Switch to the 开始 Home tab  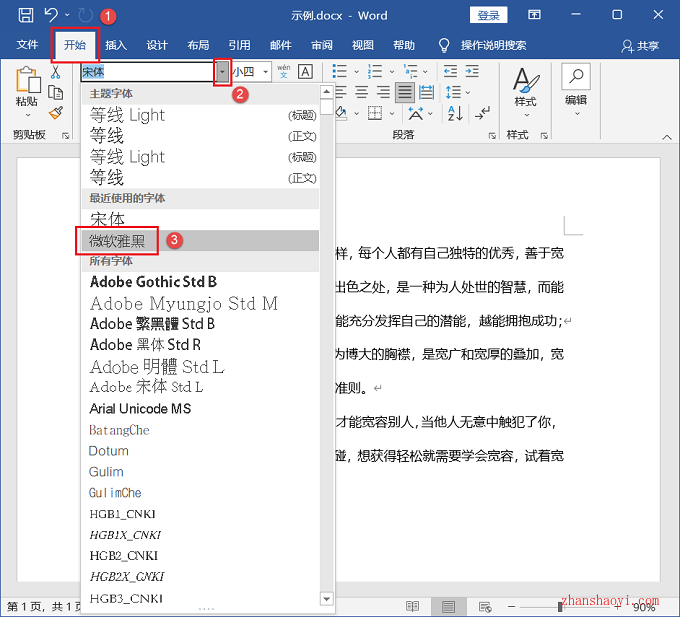tap(75, 45)
